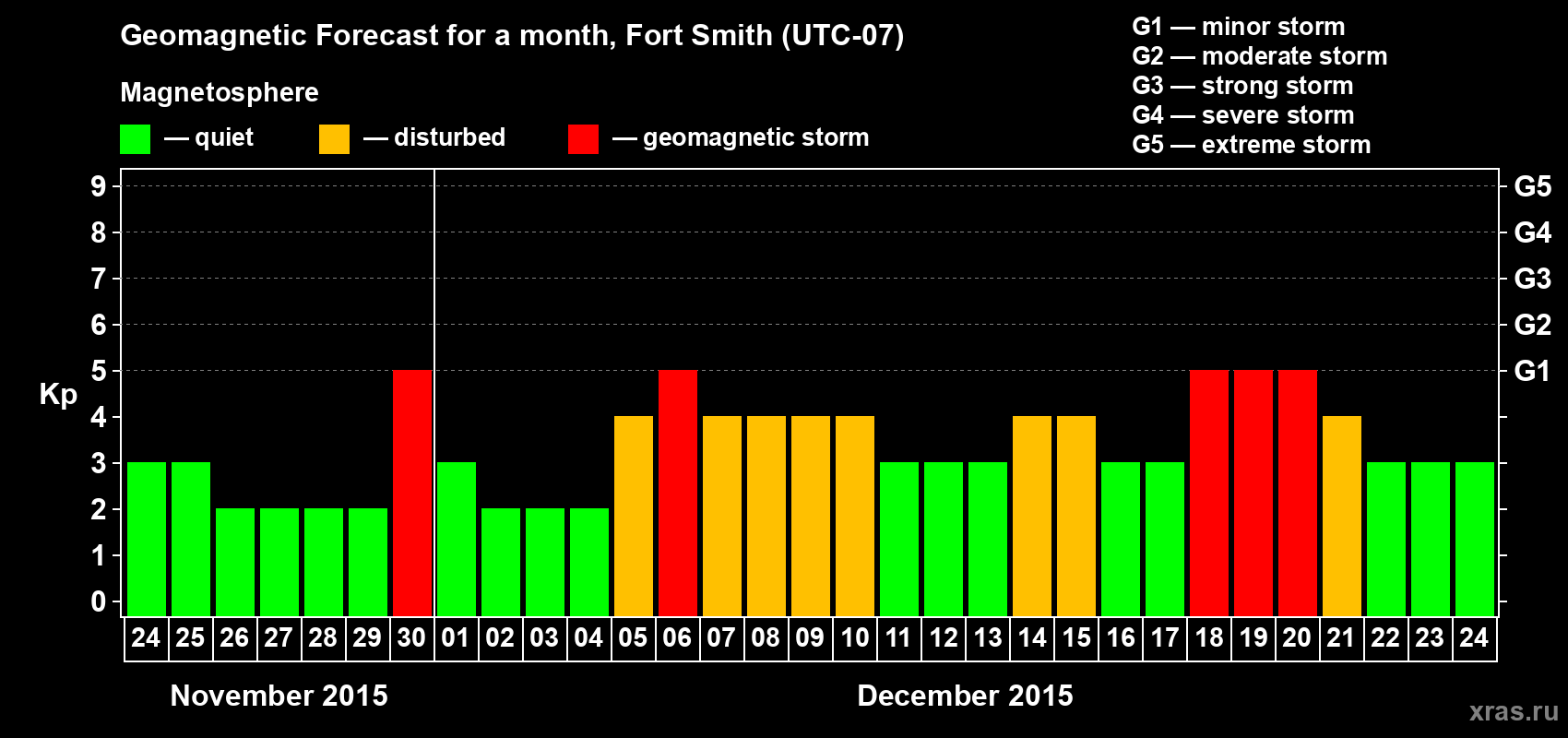Click the December 2015 month label

pyautogui.click(x=966, y=696)
